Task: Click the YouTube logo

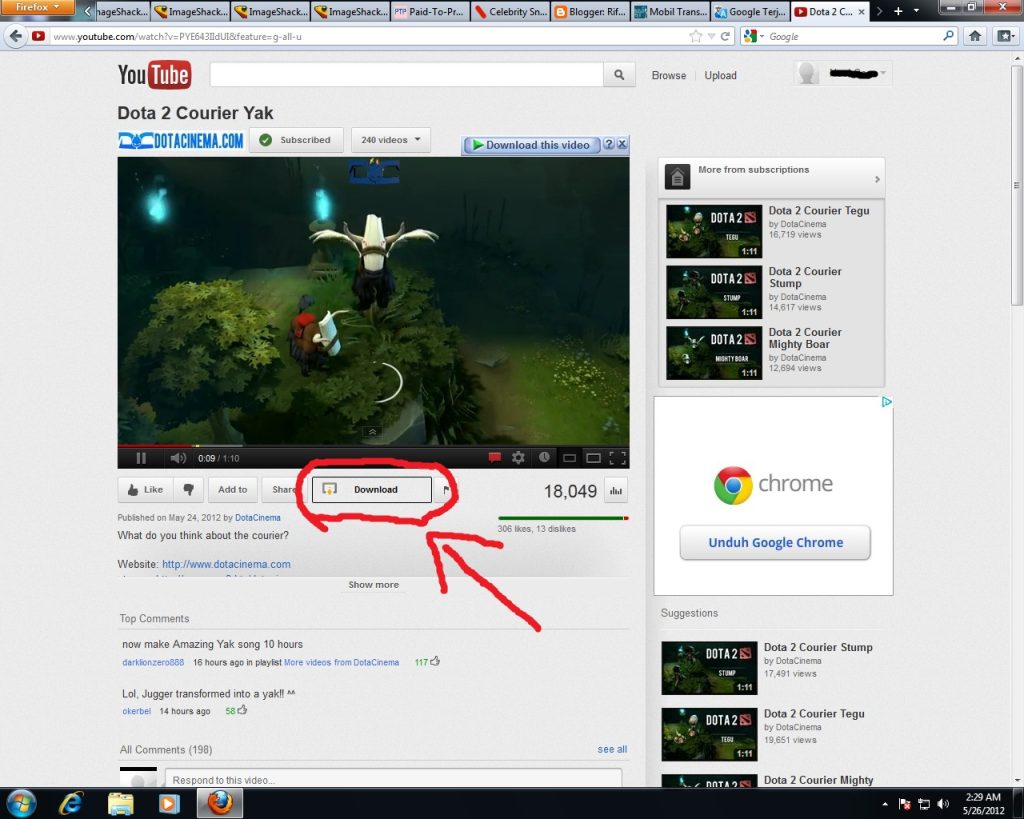Action: 154,74
